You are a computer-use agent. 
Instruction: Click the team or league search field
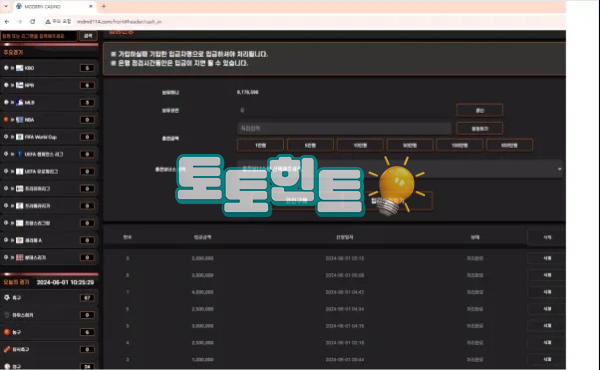coord(39,36)
